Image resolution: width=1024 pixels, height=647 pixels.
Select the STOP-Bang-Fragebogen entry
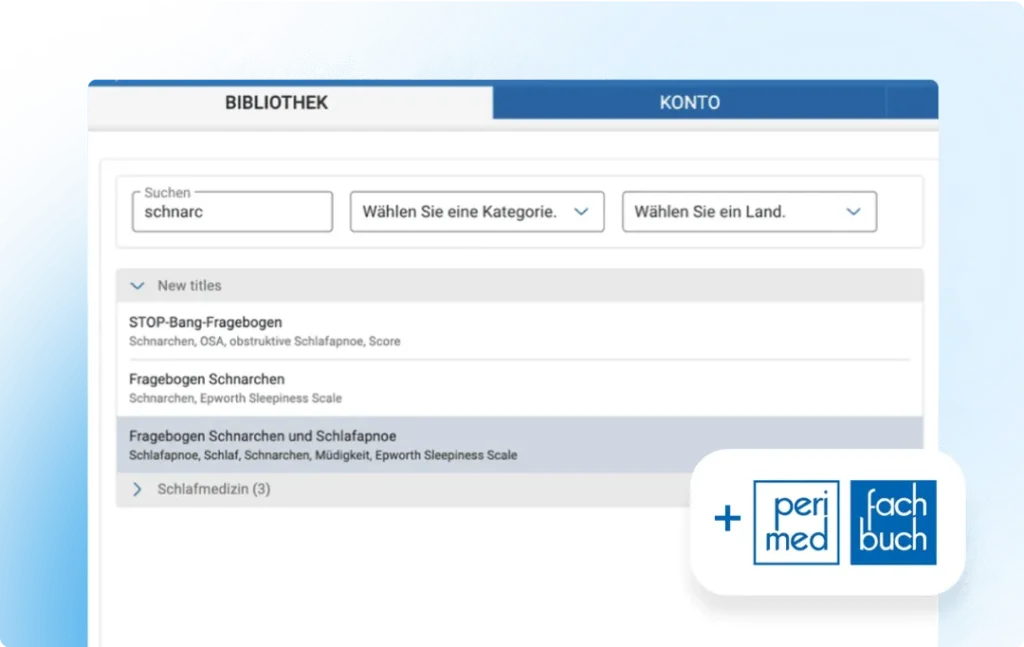(519, 331)
